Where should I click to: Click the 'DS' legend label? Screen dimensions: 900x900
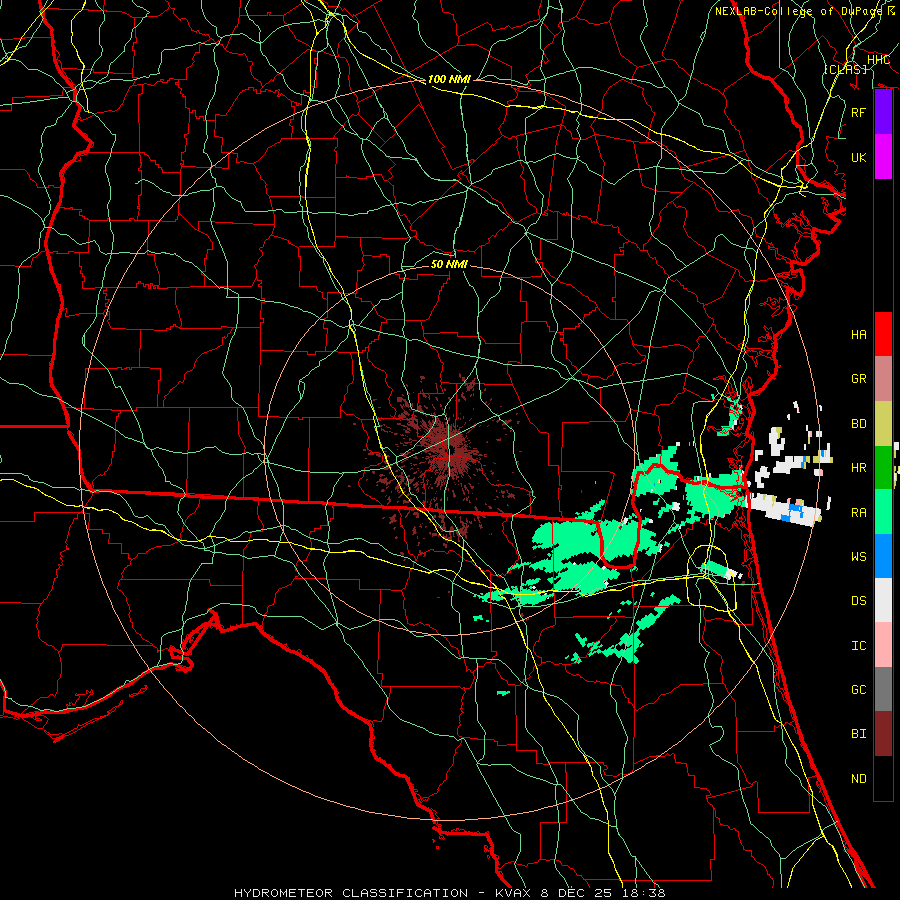(x=859, y=601)
